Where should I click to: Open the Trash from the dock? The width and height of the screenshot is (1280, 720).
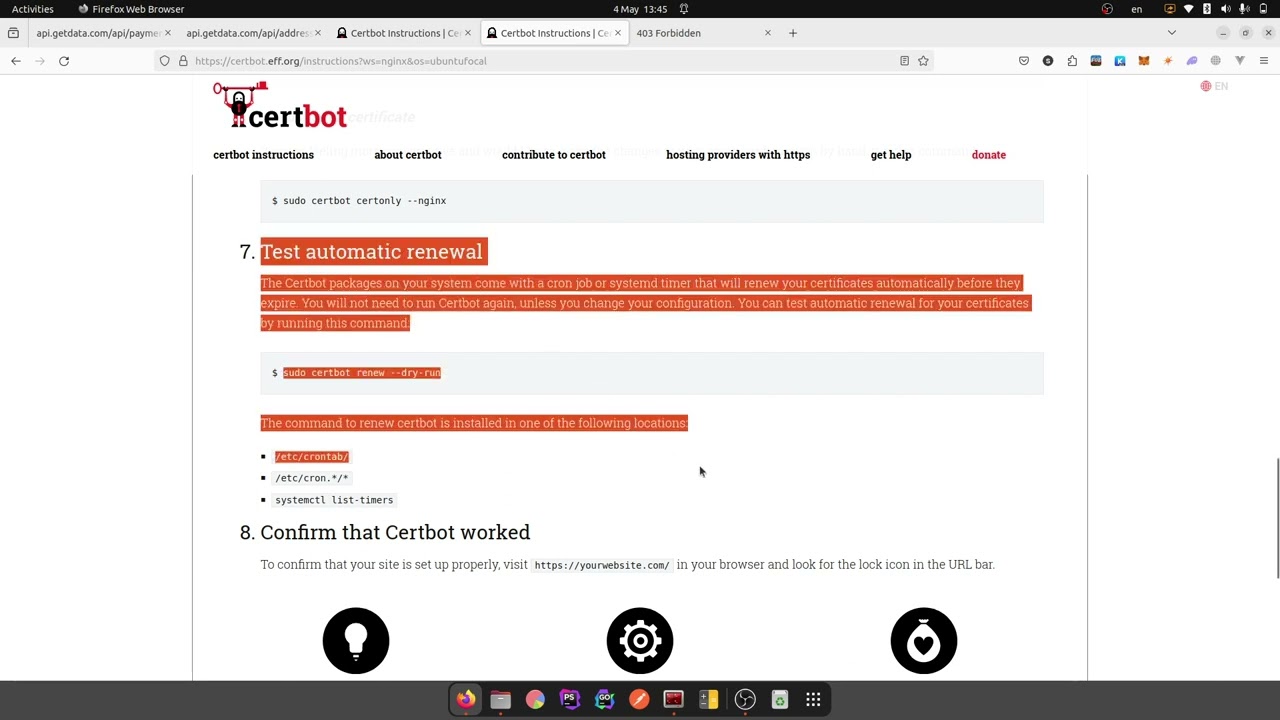(x=780, y=700)
